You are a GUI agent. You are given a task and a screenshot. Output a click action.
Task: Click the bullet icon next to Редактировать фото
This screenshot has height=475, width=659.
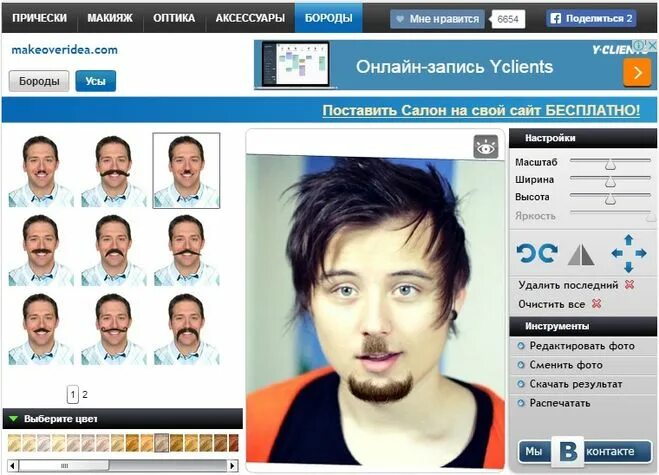pos(521,346)
